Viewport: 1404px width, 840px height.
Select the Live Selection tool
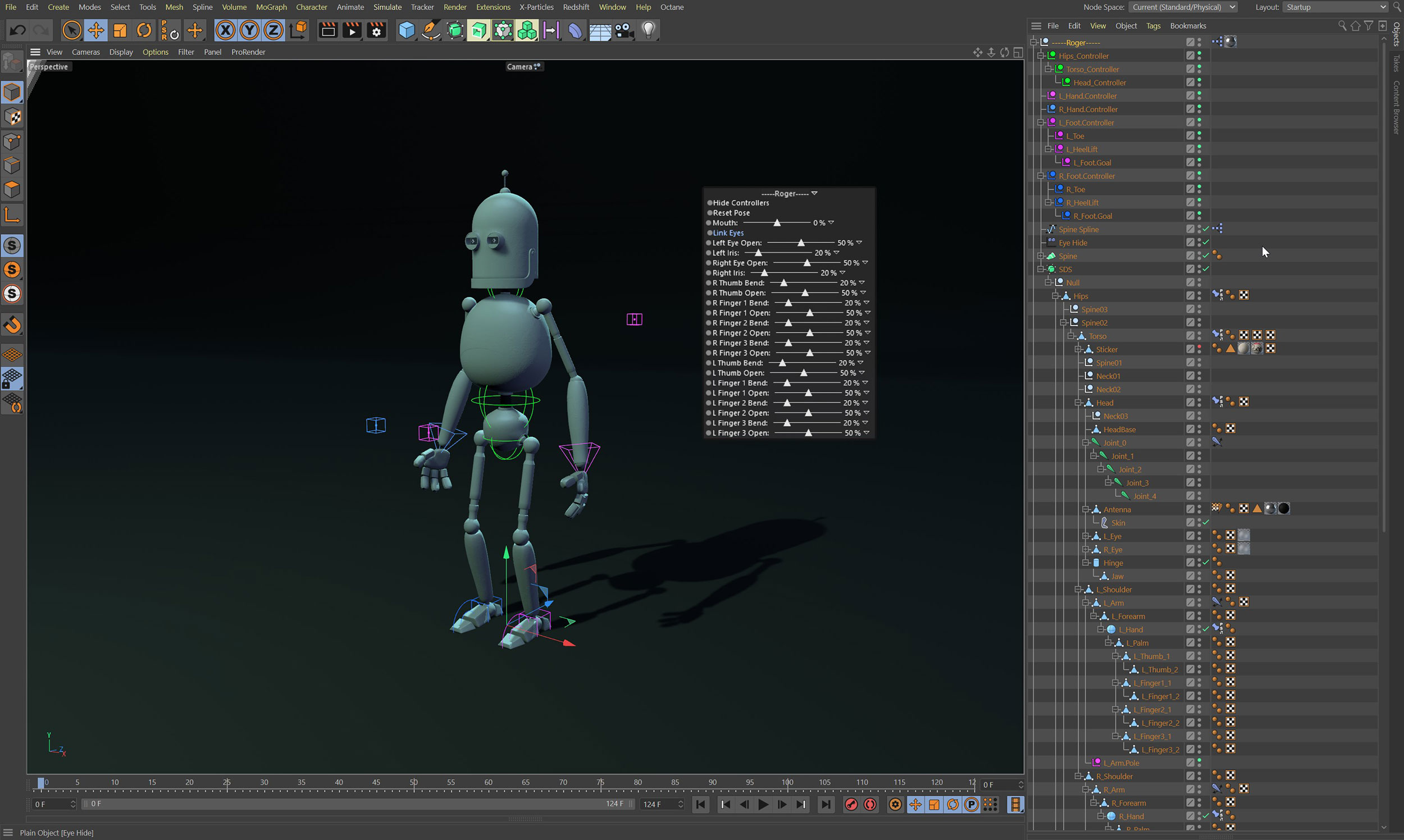click(71, 30)
